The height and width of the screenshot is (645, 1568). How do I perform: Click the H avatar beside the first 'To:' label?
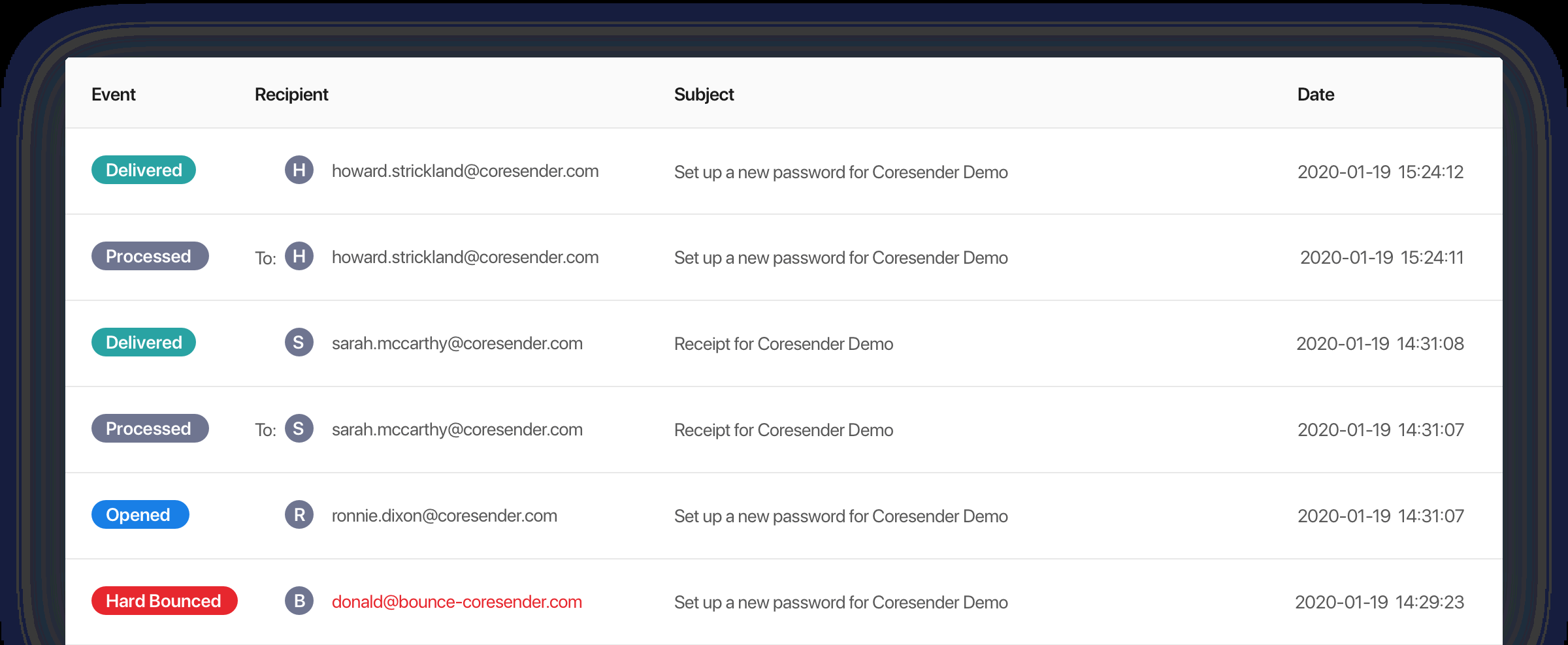coord(299,257)
